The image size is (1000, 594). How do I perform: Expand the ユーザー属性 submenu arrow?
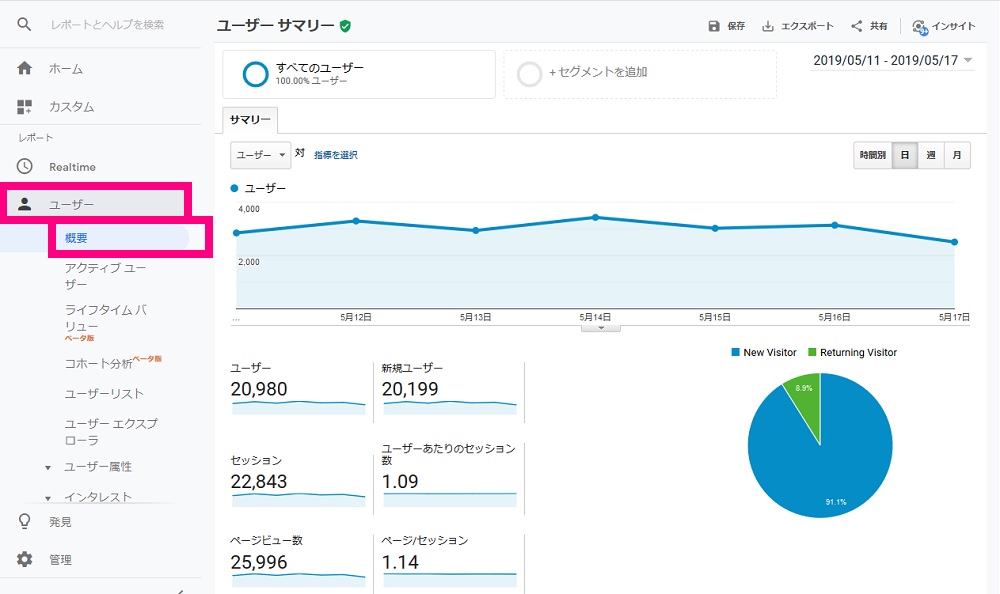click(x=48, y=468)
